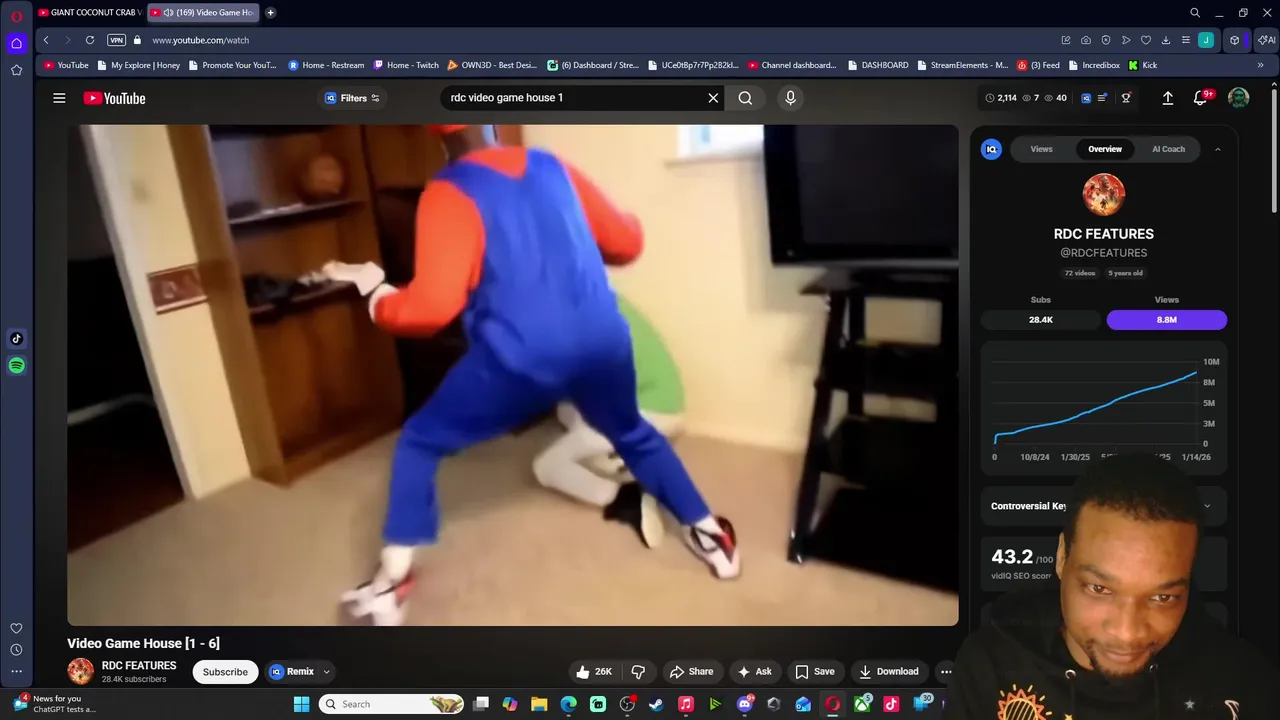Screen dimensions: 1280x720
Task: Open the vidIQ list icon in header
Action: click(x=1102, y=98)
